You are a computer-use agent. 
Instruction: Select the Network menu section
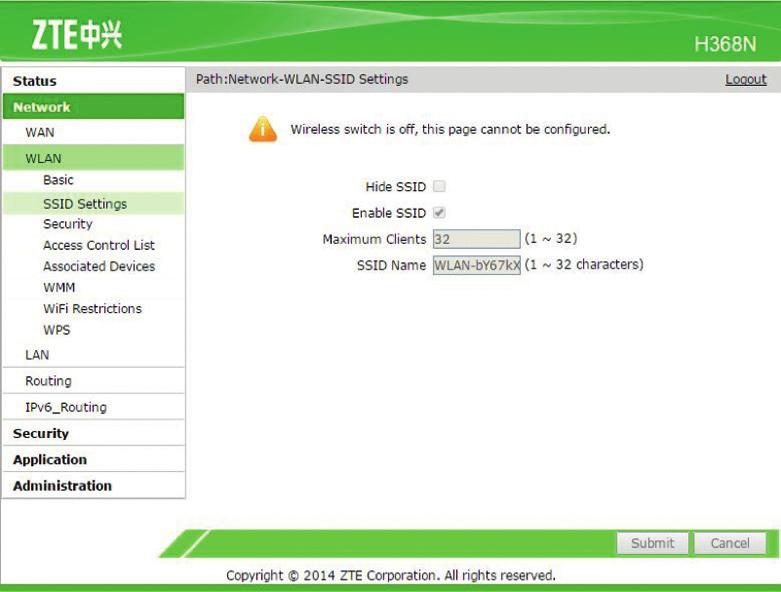pos(94,107)
